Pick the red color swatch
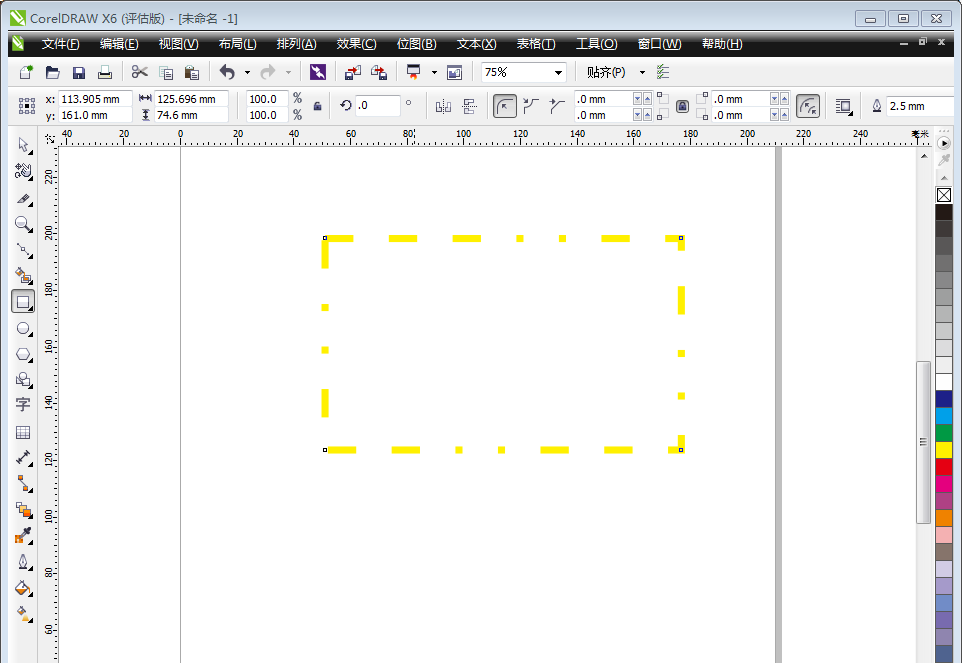The image size is (962, 663). tap(944, 467)
